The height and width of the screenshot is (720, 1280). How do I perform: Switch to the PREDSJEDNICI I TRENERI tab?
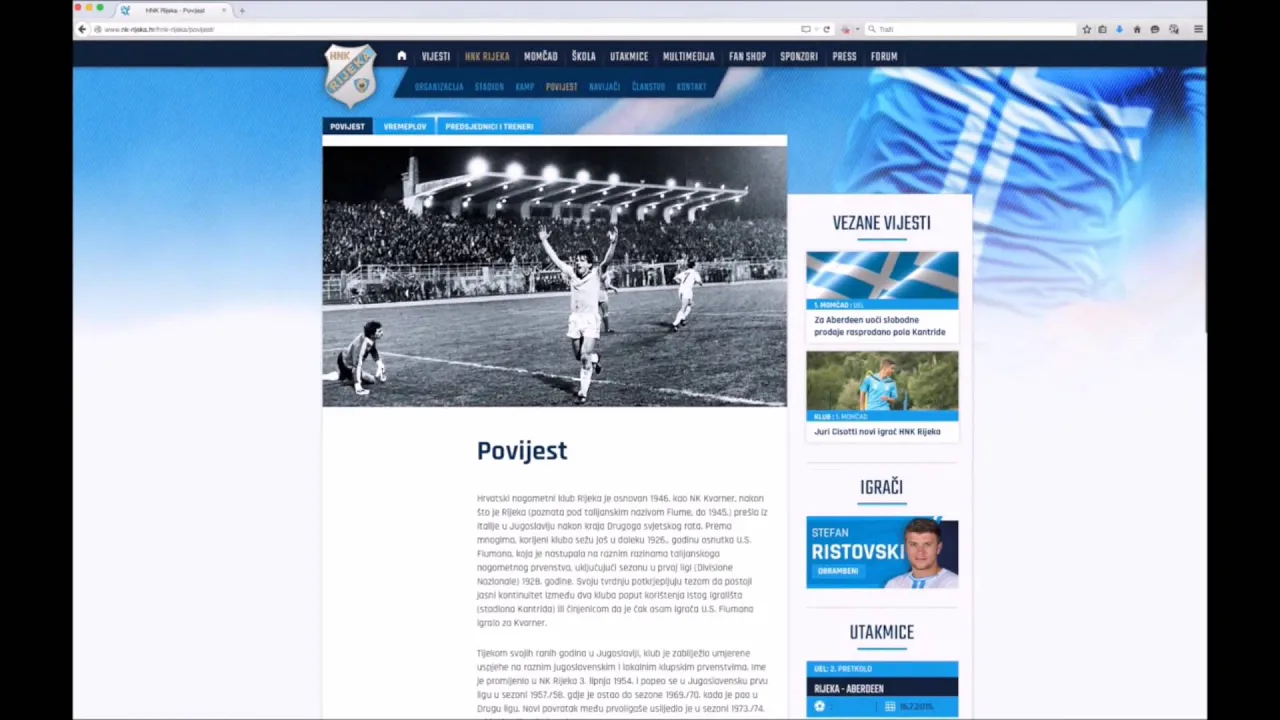click(489, 126)
